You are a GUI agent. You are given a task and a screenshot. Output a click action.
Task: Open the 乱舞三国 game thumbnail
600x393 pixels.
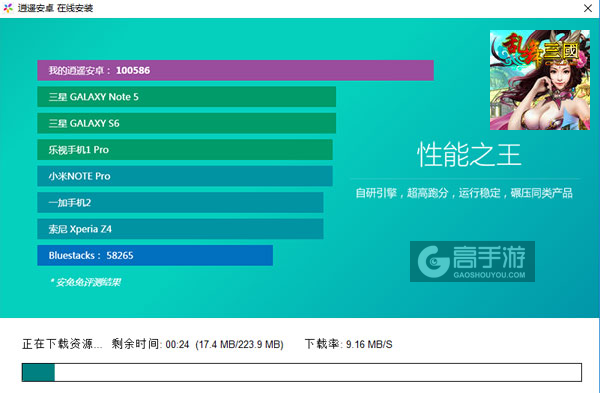click(x=540, y=80)
